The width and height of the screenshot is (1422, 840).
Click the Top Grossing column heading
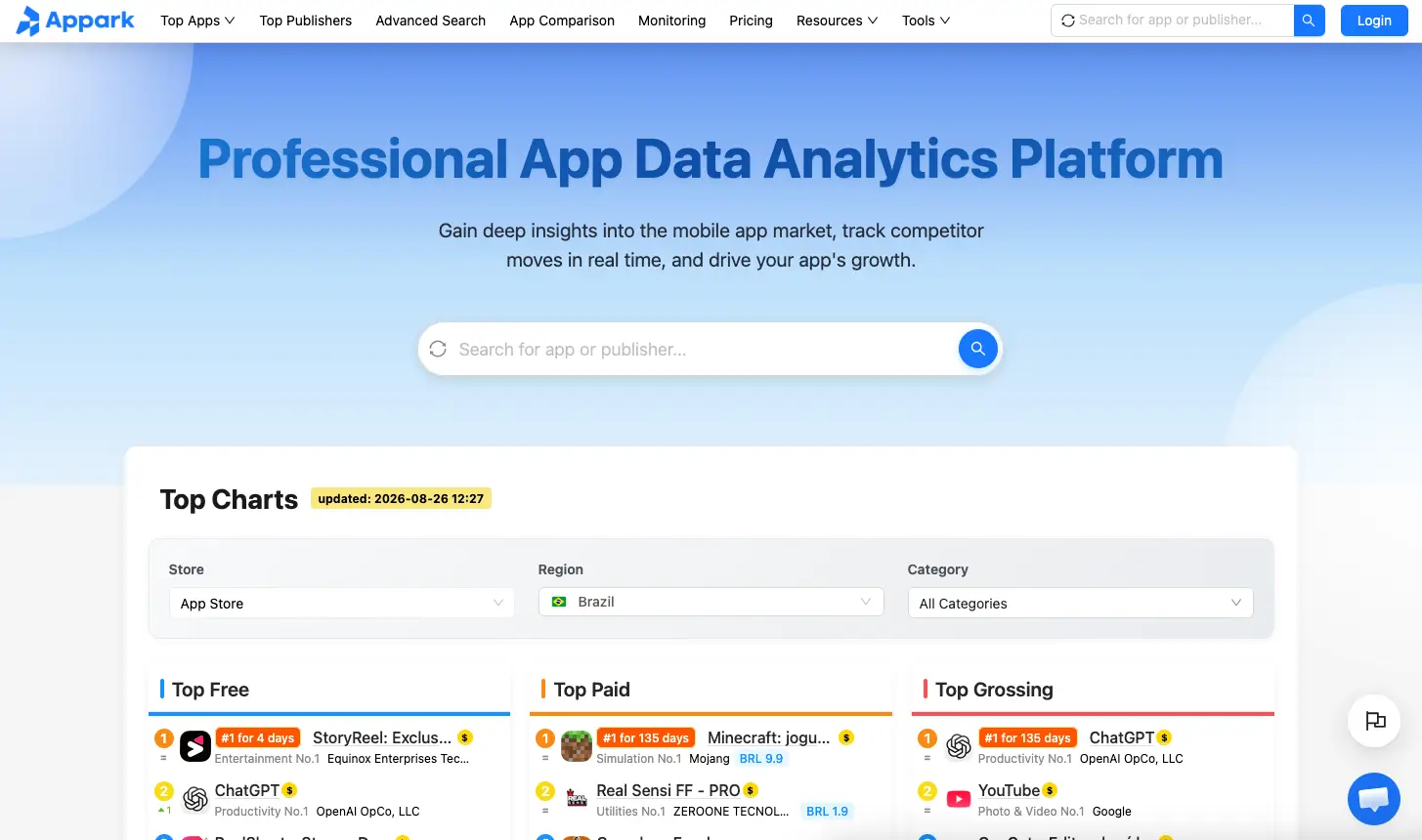pyautogui.click(x=994, y=690)
